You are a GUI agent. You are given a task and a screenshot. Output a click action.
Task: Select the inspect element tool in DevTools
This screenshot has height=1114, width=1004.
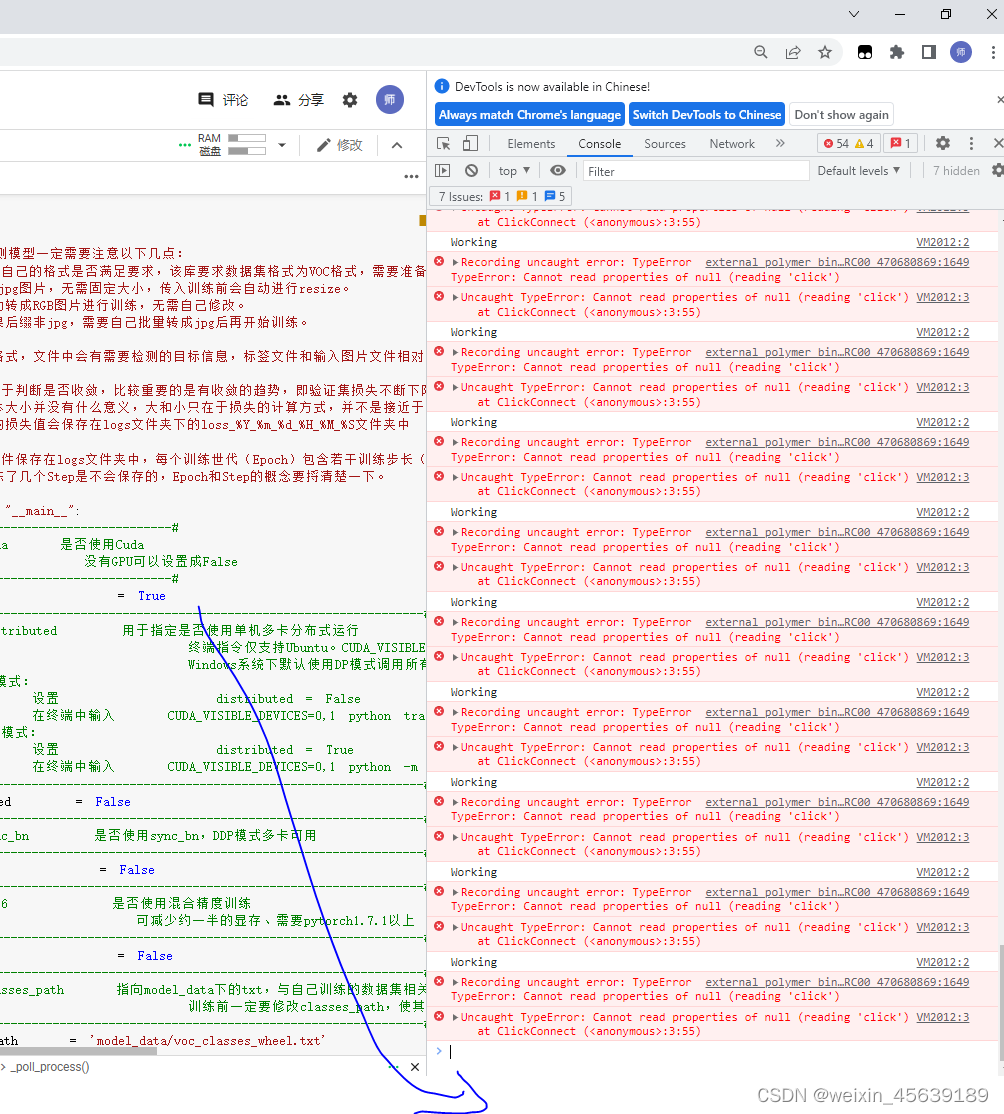[443, 143]
